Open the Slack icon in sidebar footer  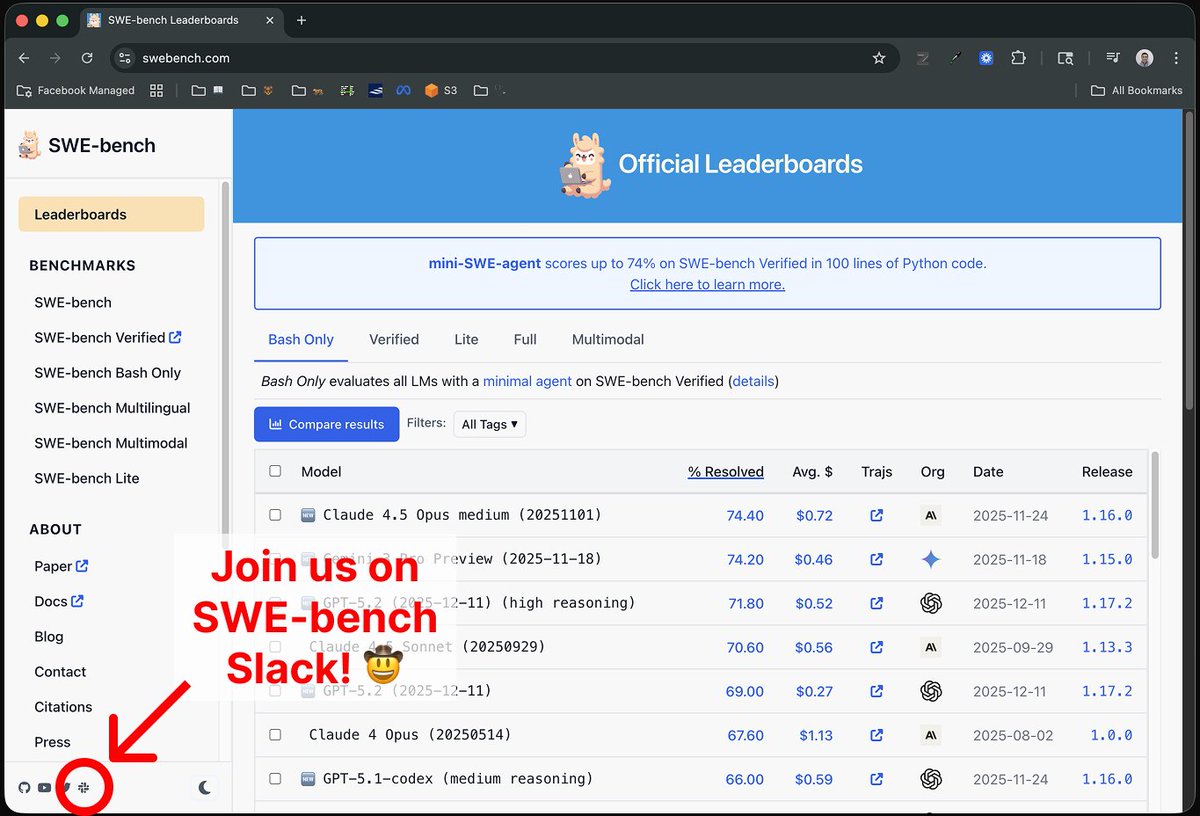point(84,788)
